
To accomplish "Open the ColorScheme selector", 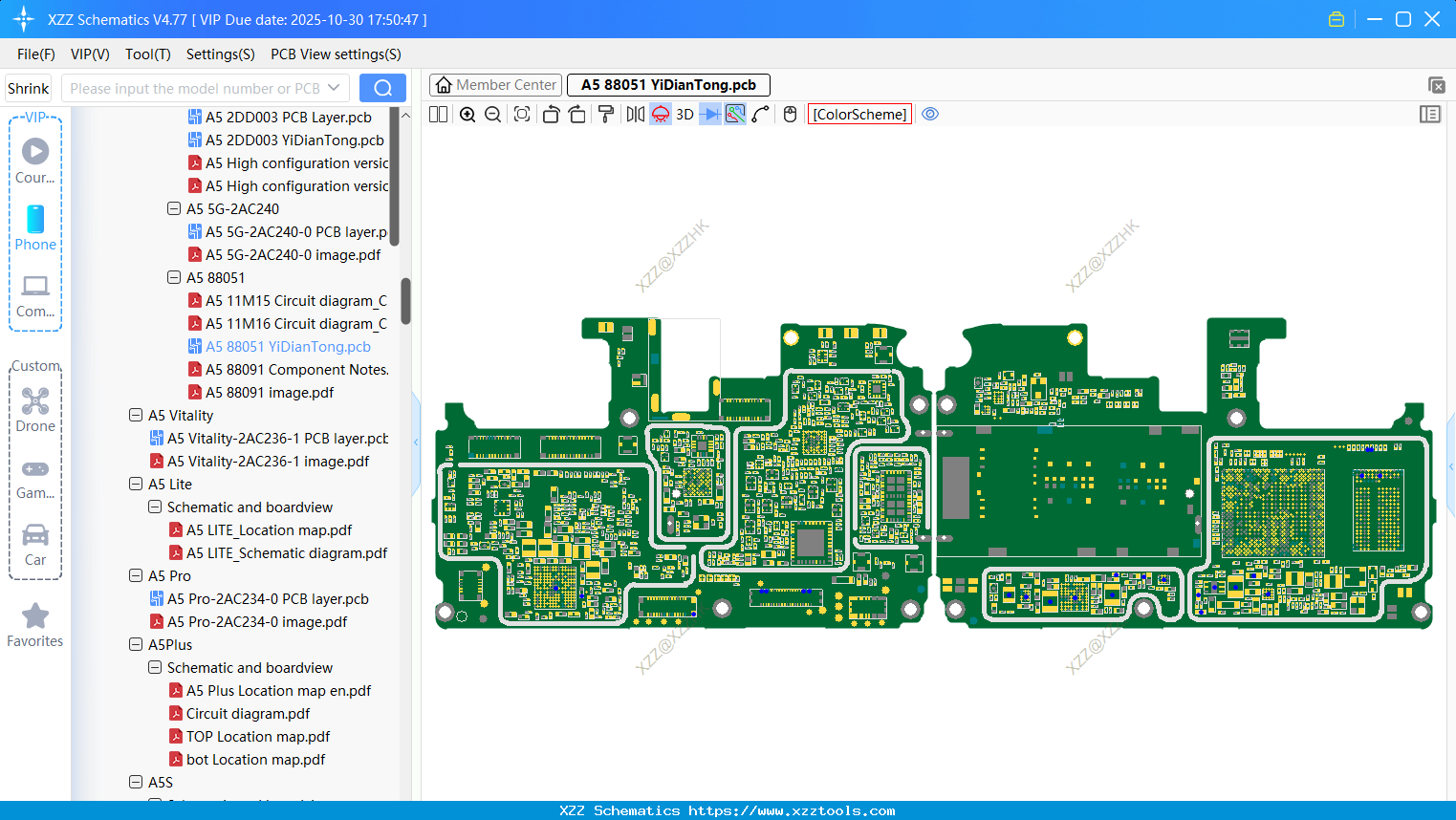I will (x=860, y=114).
